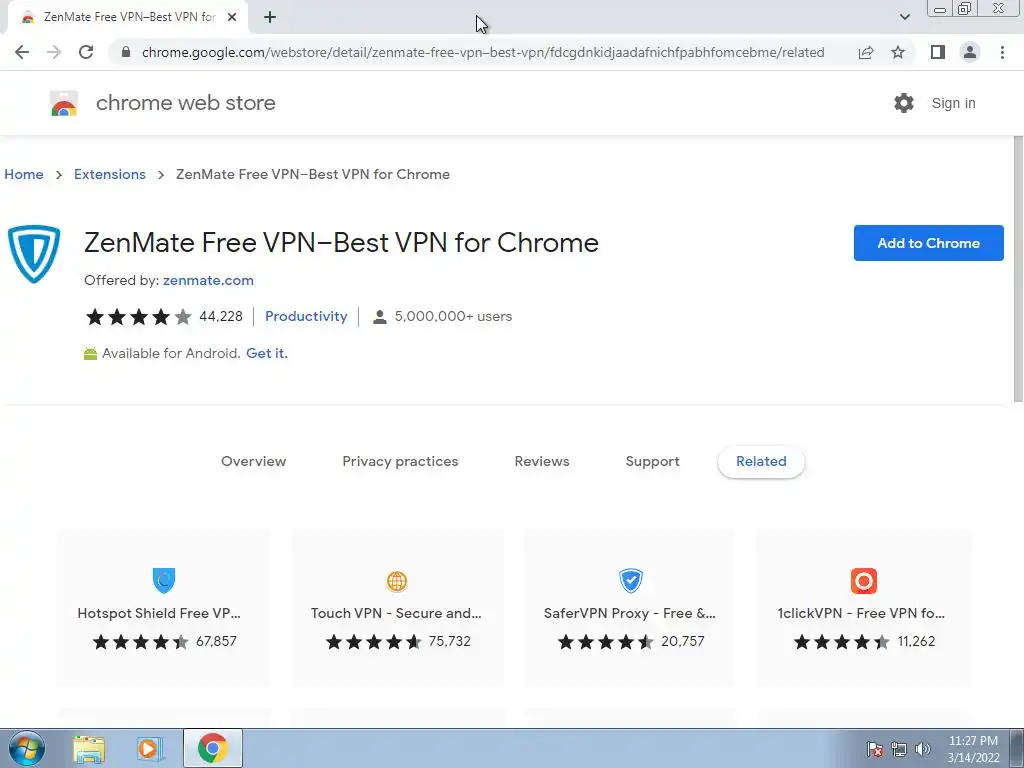Screen dimensions: 1024x768
Task: Open the Productivity category link
Action: click(306, 316)
